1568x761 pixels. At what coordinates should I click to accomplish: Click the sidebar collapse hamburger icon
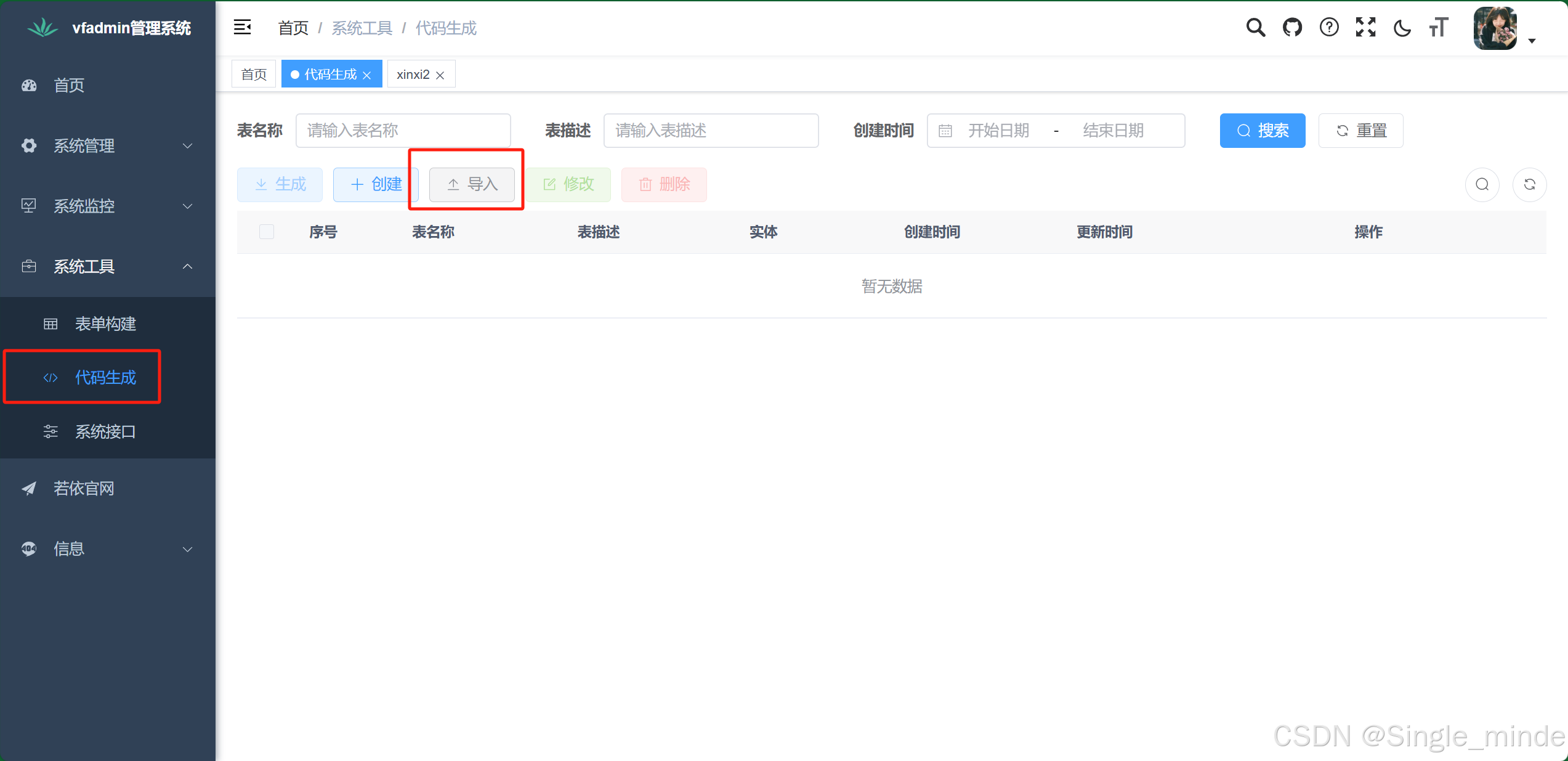click(x=242, y=27)
